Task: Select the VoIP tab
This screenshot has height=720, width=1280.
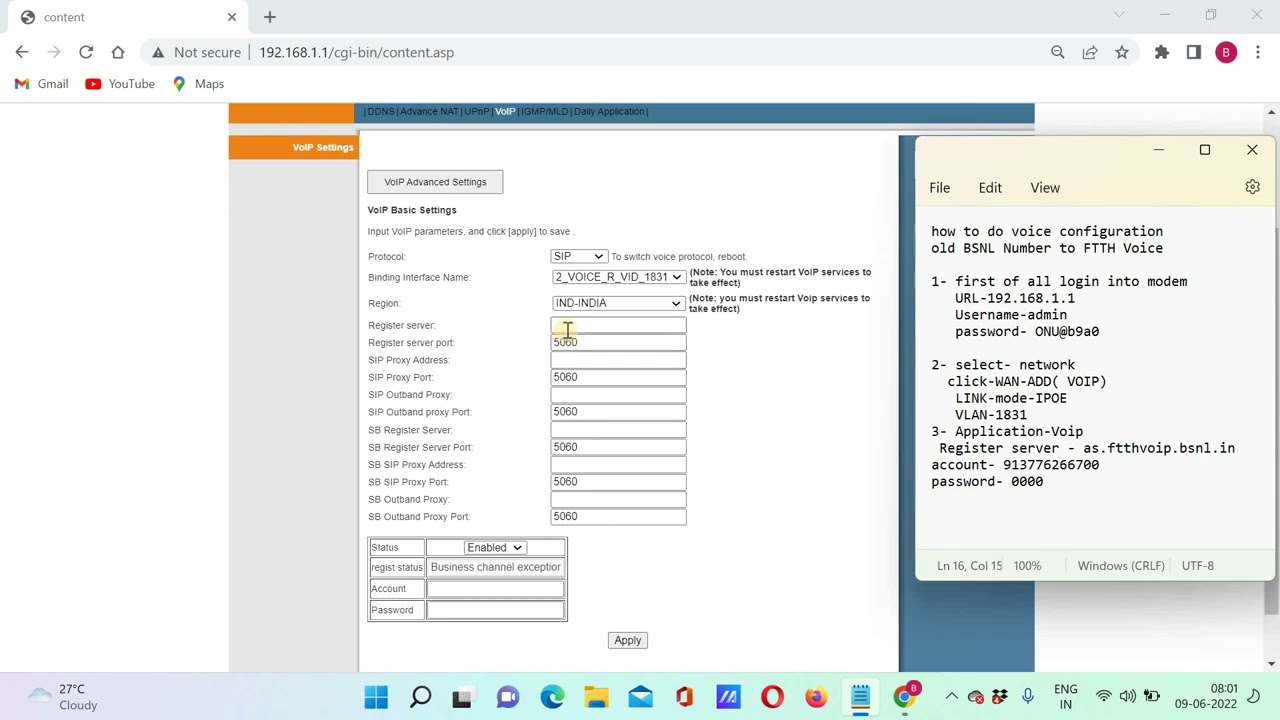Action: click(505, 111)
